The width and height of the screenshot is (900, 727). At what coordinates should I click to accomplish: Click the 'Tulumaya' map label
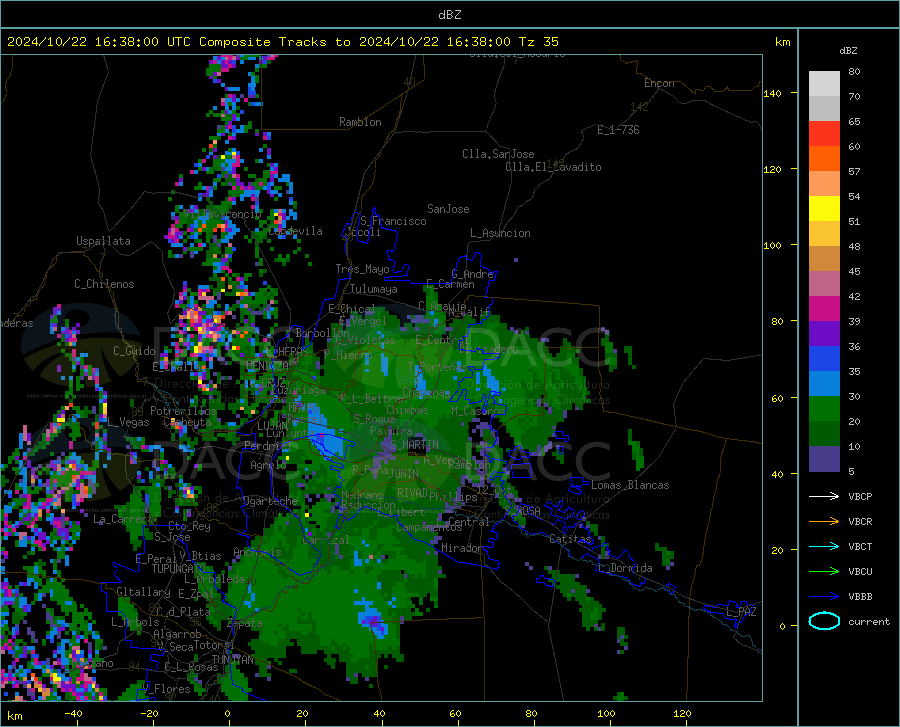point(374,289)
